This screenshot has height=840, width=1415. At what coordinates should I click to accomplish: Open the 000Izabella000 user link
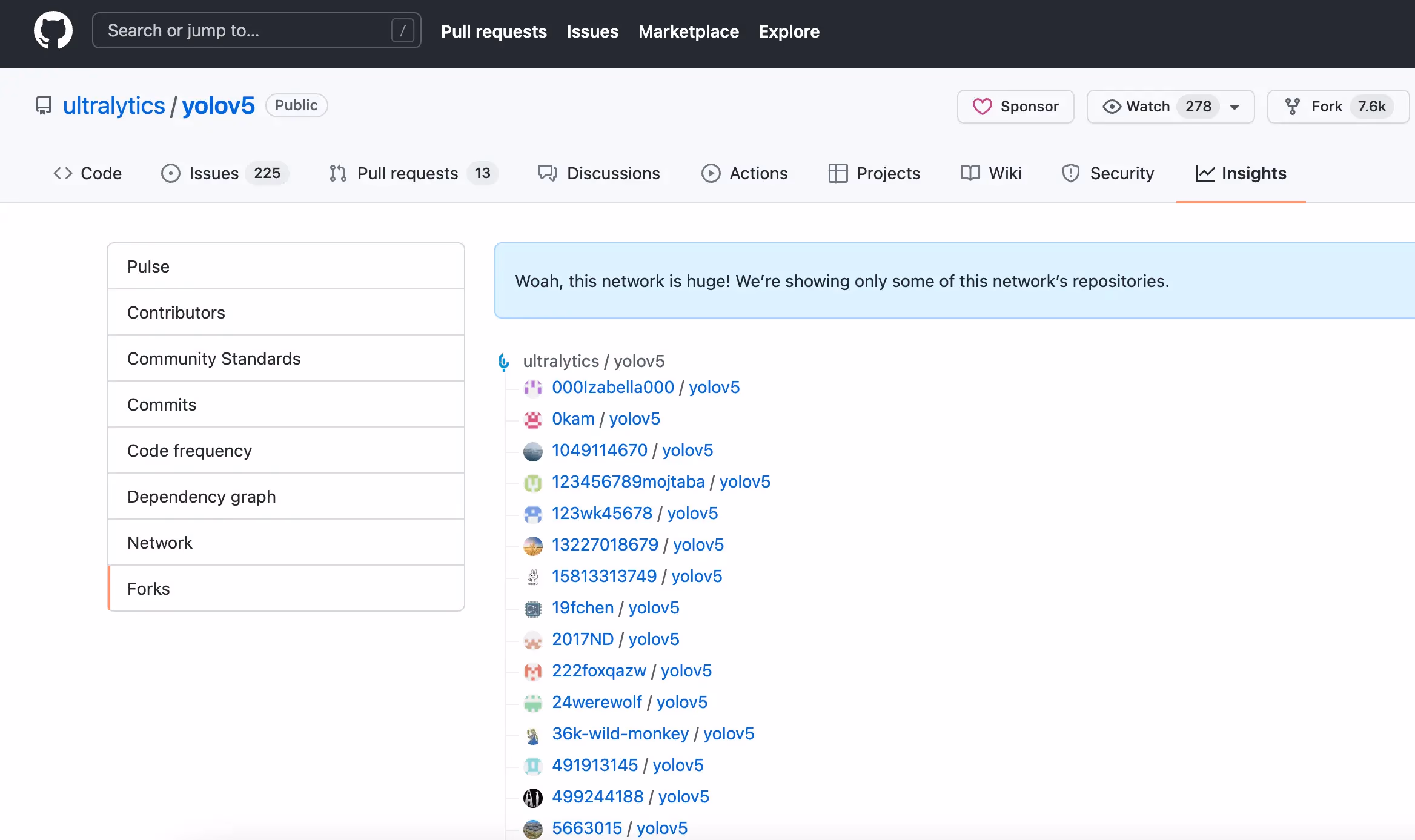[613, 388]
